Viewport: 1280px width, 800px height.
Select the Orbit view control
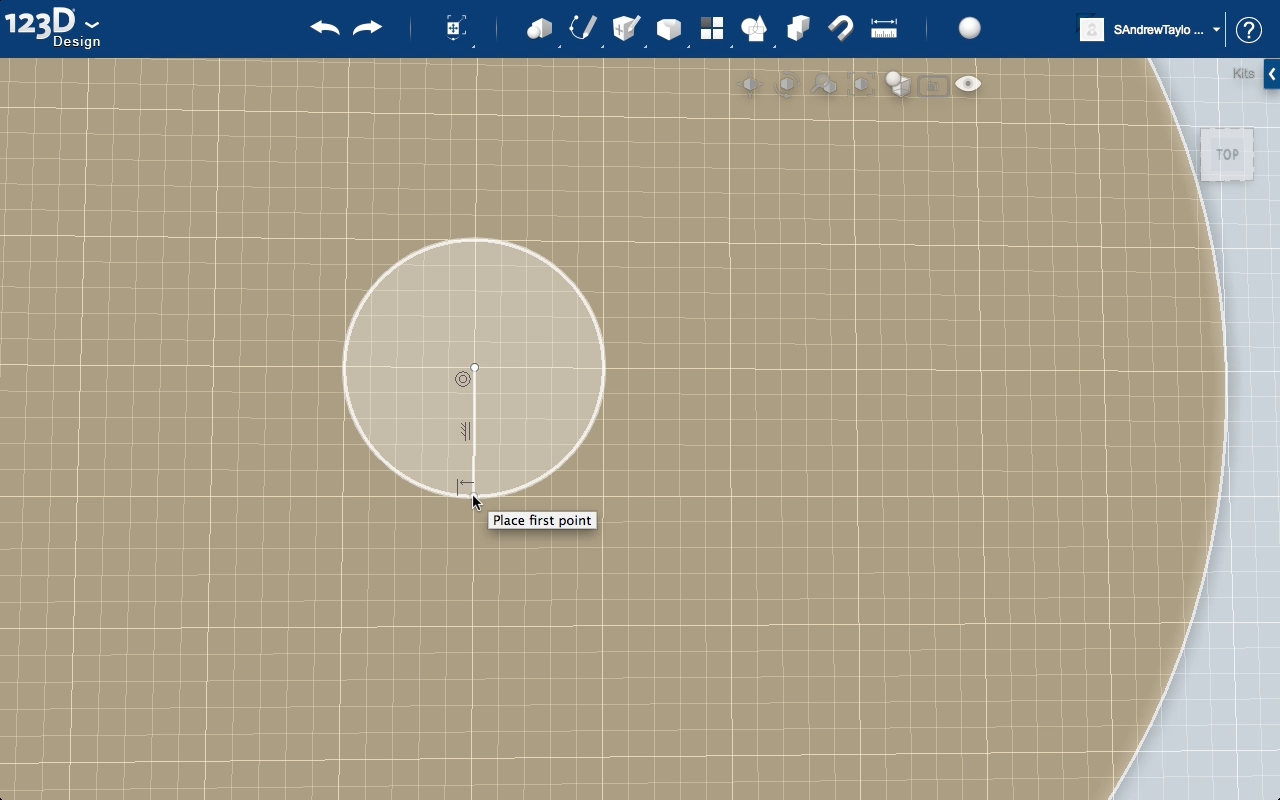click(x=788, y=85)
